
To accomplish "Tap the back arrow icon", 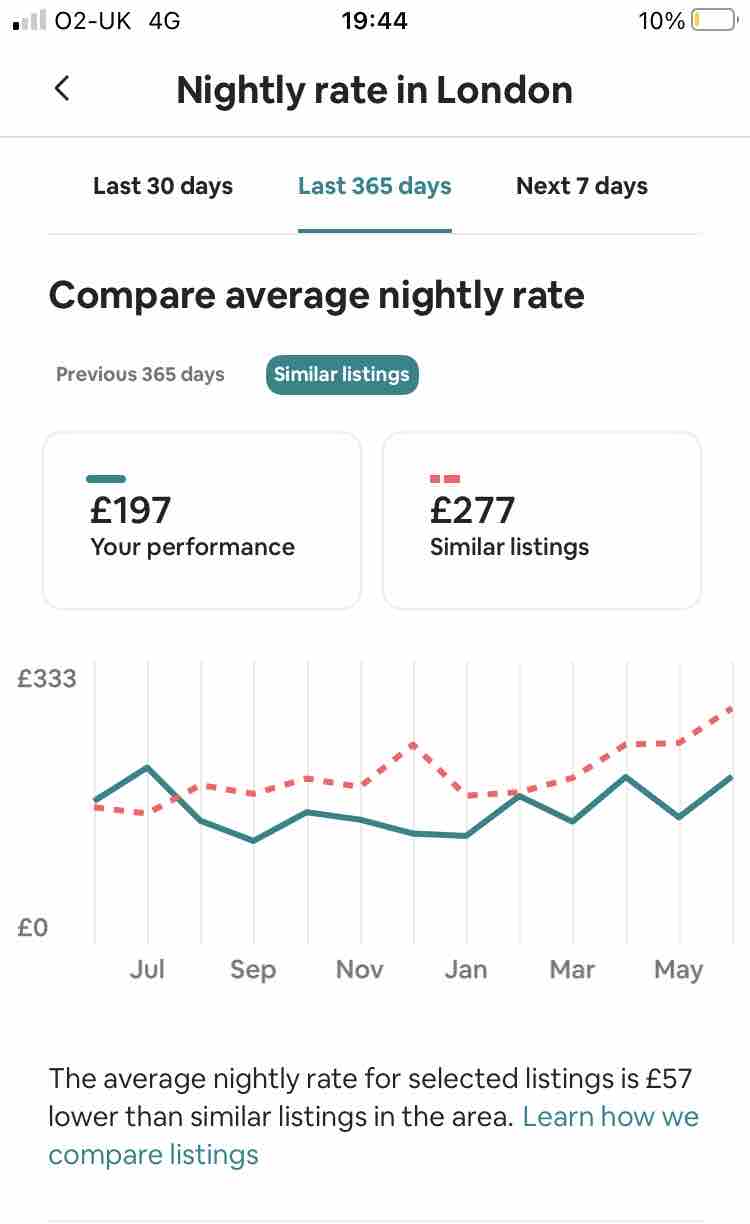I will (62, 89).
